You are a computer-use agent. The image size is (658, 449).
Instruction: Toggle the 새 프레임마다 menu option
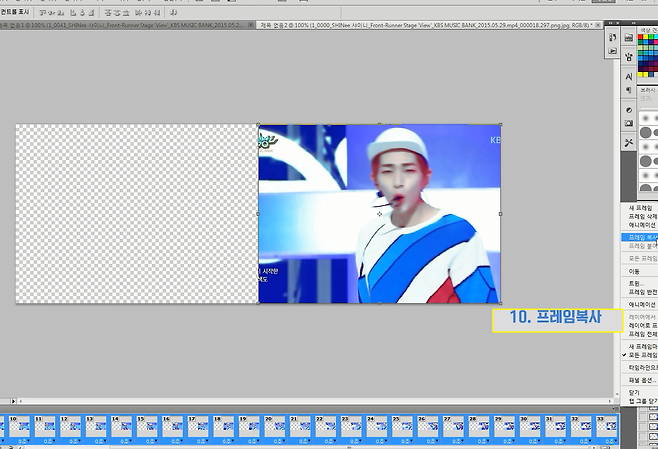pos(642,347)
